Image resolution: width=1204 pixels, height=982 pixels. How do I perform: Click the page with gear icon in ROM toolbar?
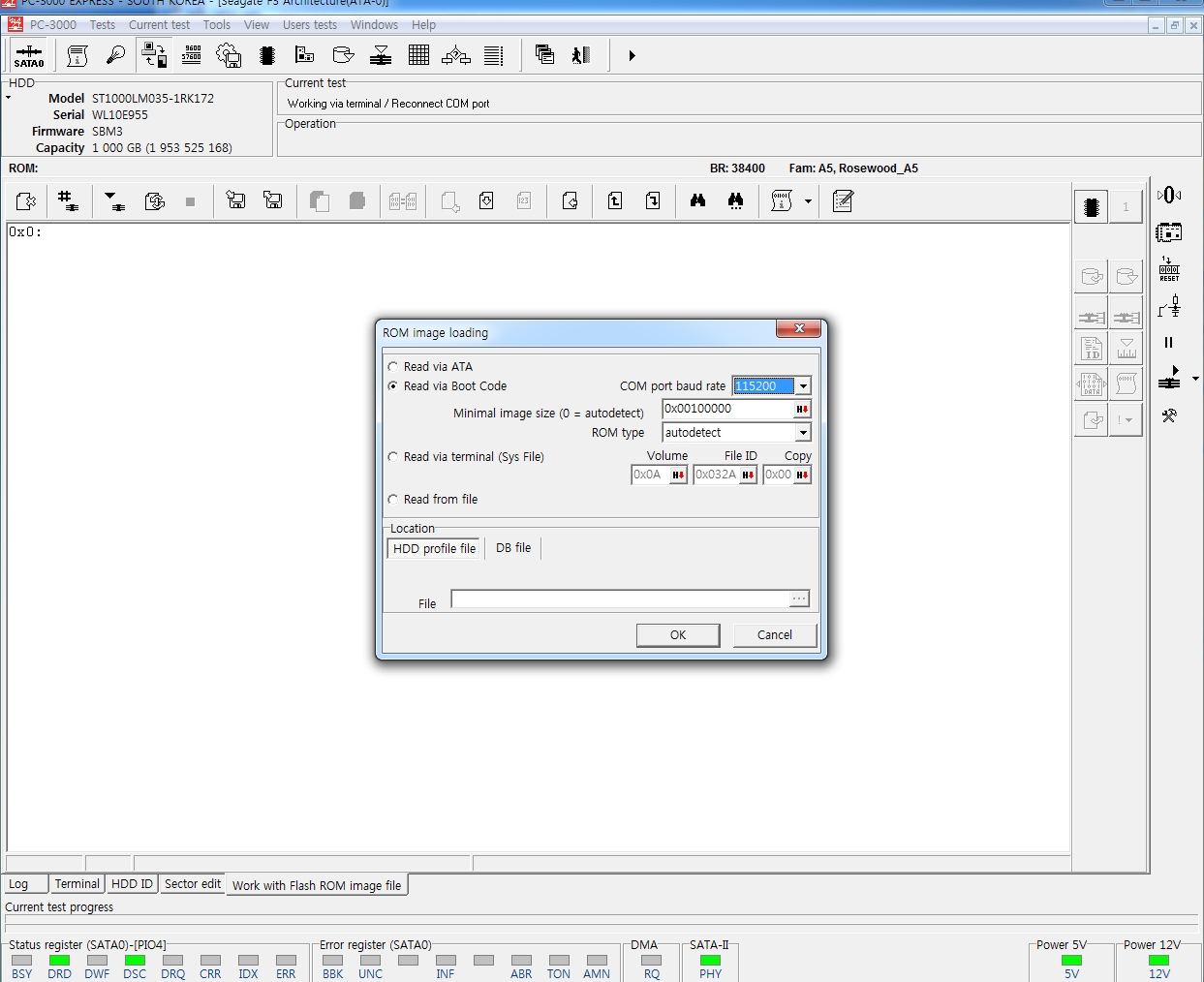26,200
